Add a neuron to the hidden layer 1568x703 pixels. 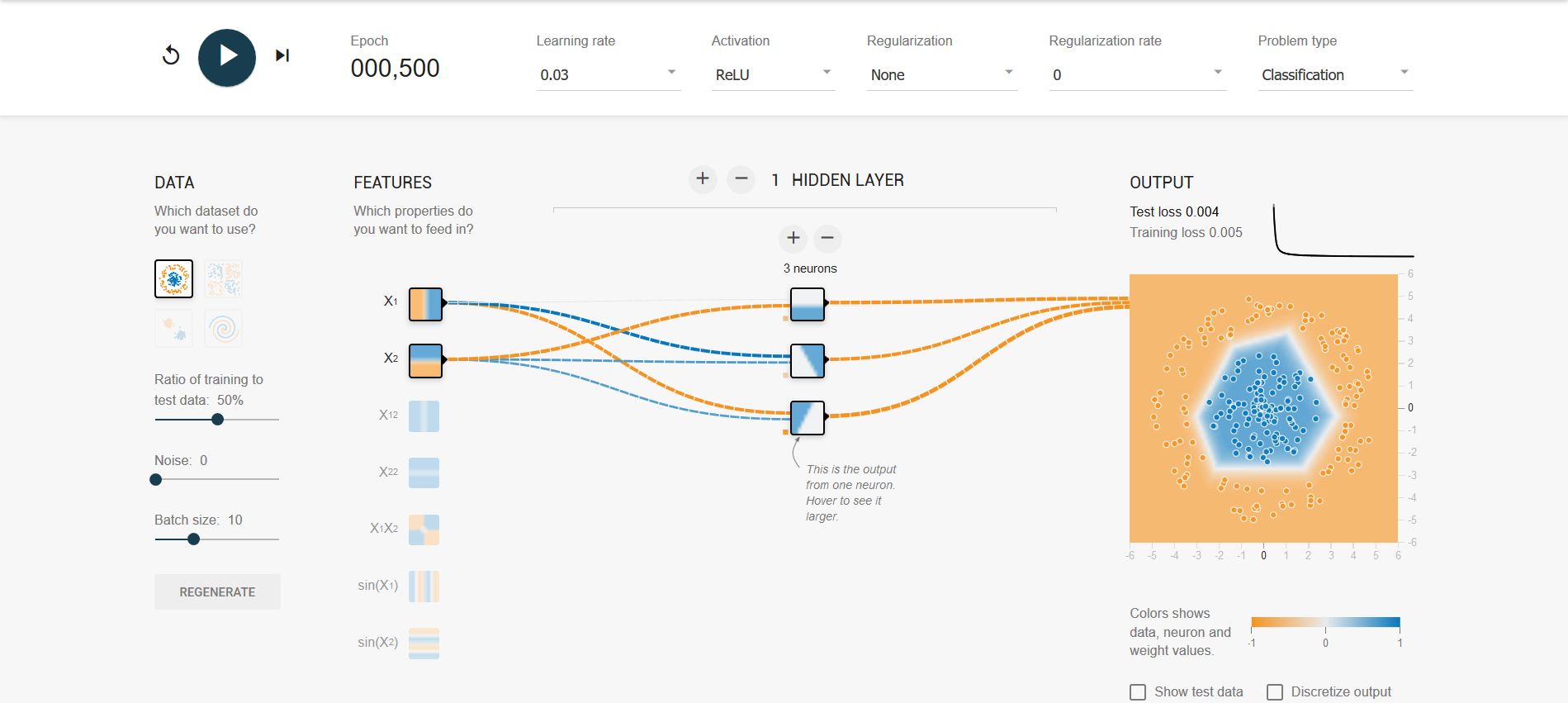coord(793,238)
